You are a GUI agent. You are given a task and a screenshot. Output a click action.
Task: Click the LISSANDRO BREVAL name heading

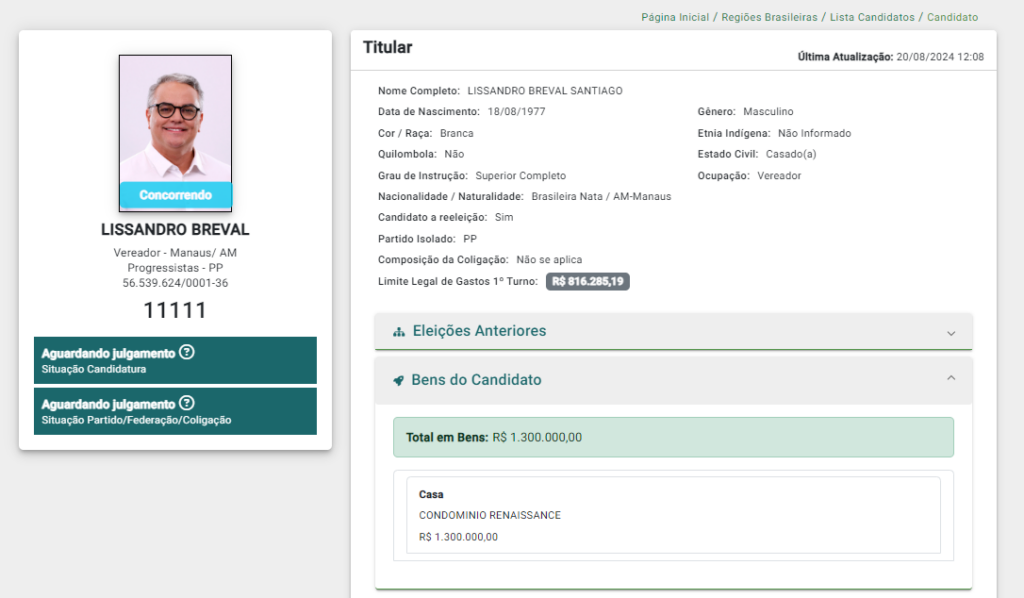pyautogui.click(x=175, y=230)
